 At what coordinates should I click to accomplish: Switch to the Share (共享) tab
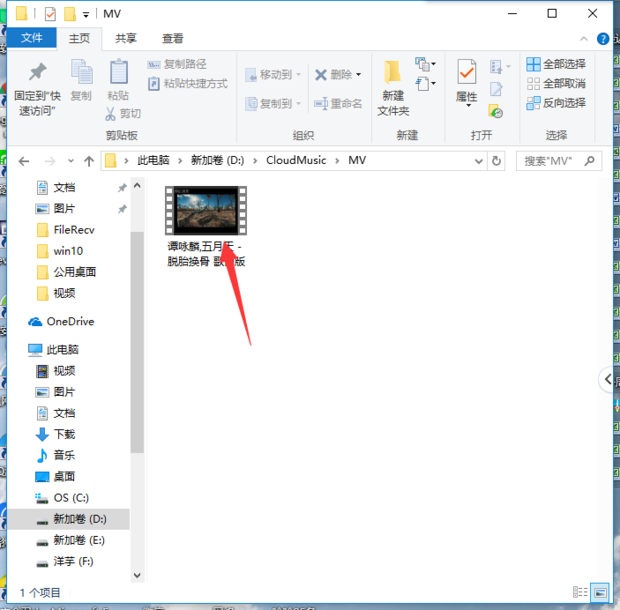126,38
